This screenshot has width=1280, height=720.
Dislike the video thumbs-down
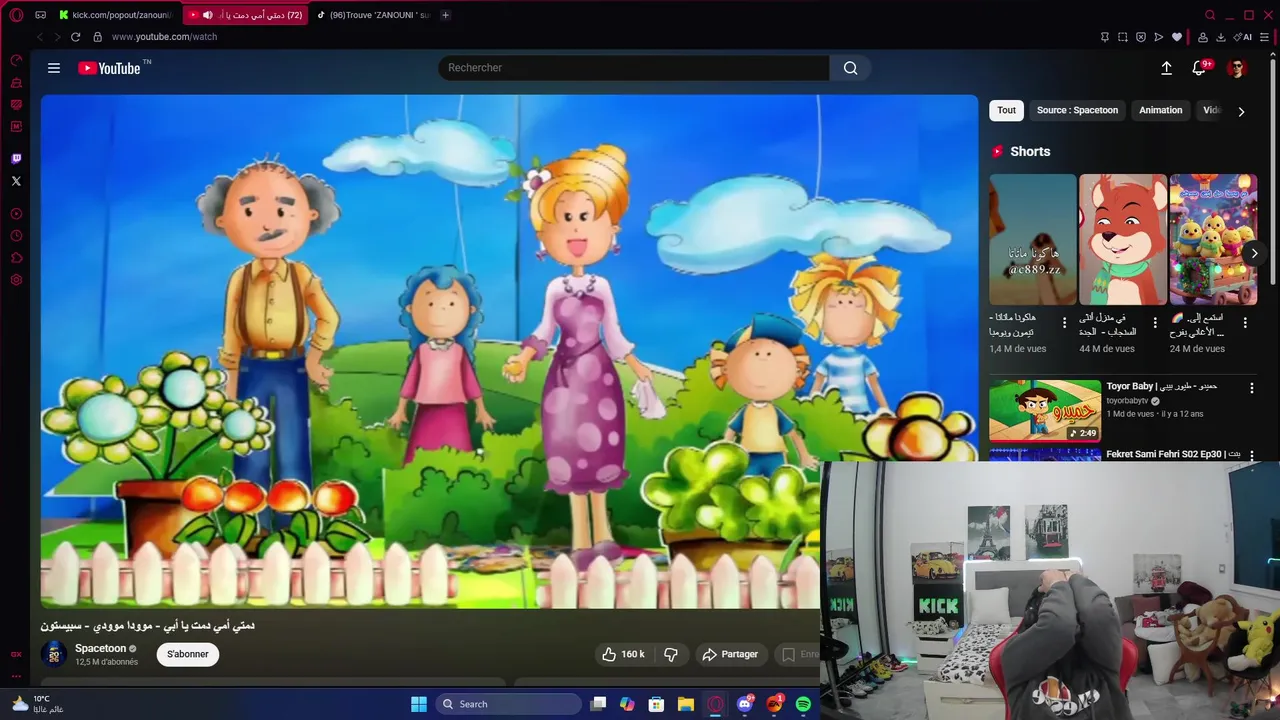tap(671, 654)
